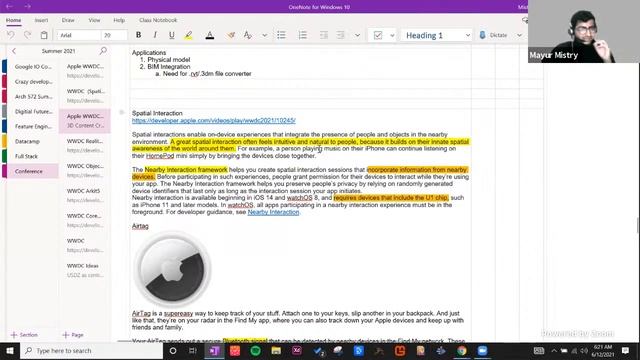The width and height of the screenshot is (640, 360).
Task: Open developer.apple.com wwdc2021 video link
Action: tap(213, 120)
